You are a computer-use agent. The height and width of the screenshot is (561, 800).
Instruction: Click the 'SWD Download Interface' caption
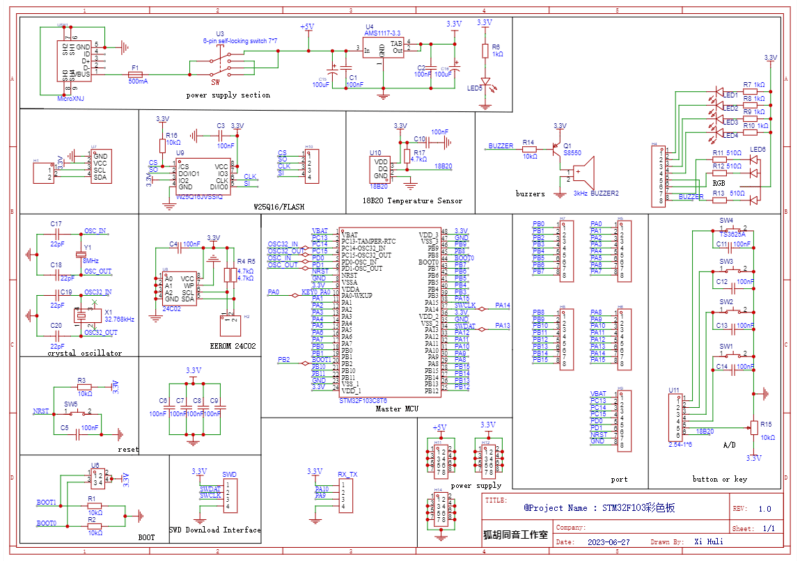click(215, 530)
